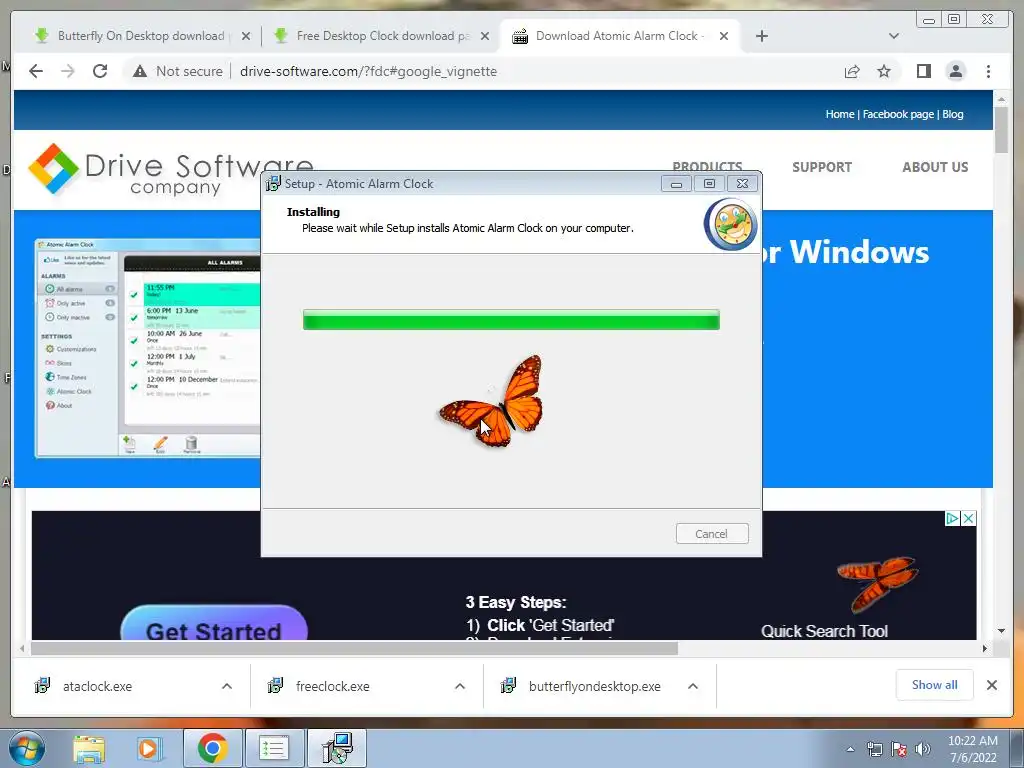Click Show all downloads
Image resolution: width=1024 pixels, height=768 pixels.
(x=935, y=685)
